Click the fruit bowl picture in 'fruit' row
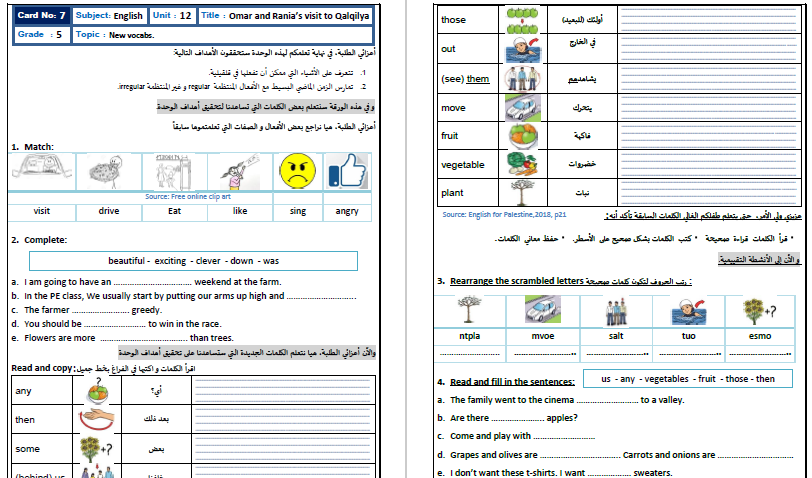Screen dimensions: 812x478 pyautogui.click(x=523, y=136)
